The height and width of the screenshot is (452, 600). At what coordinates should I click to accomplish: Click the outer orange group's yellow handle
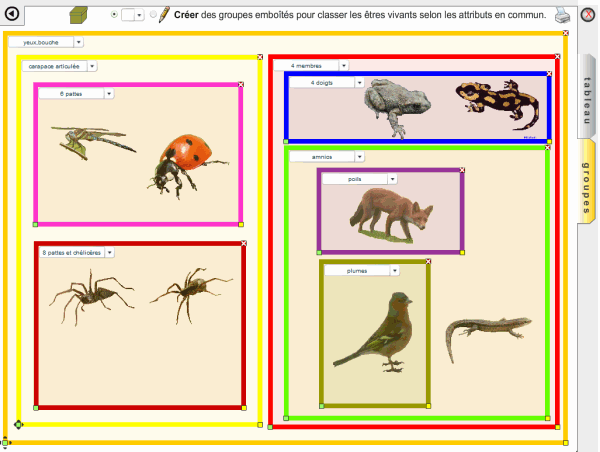pos(566,443)
